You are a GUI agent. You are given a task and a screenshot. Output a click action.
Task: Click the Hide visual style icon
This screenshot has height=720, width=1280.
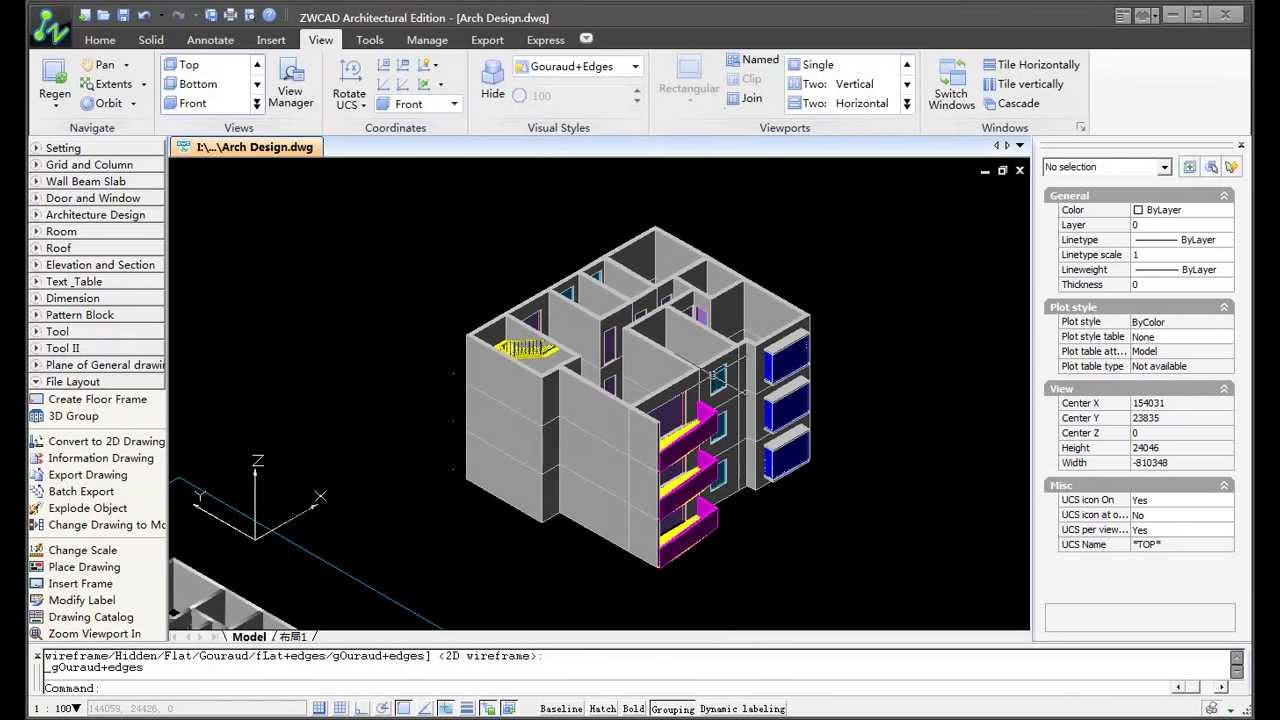pyautogui.click(x=493, y=79)
